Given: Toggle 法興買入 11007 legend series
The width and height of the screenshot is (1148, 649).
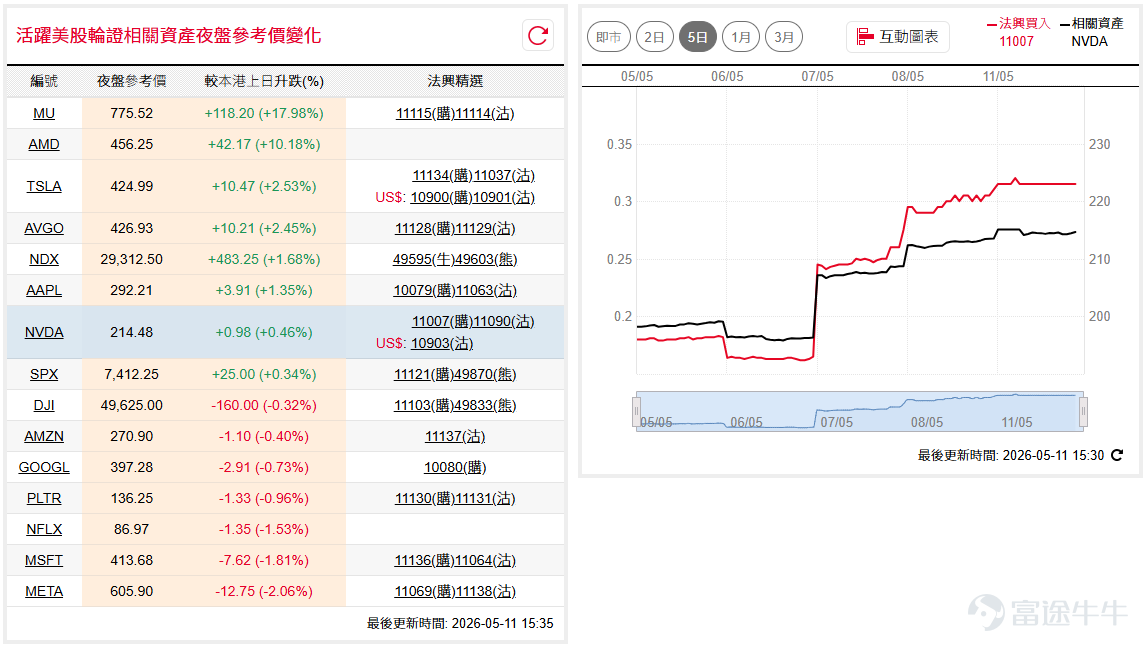Looking at the screenshot, I should 1018,32.
